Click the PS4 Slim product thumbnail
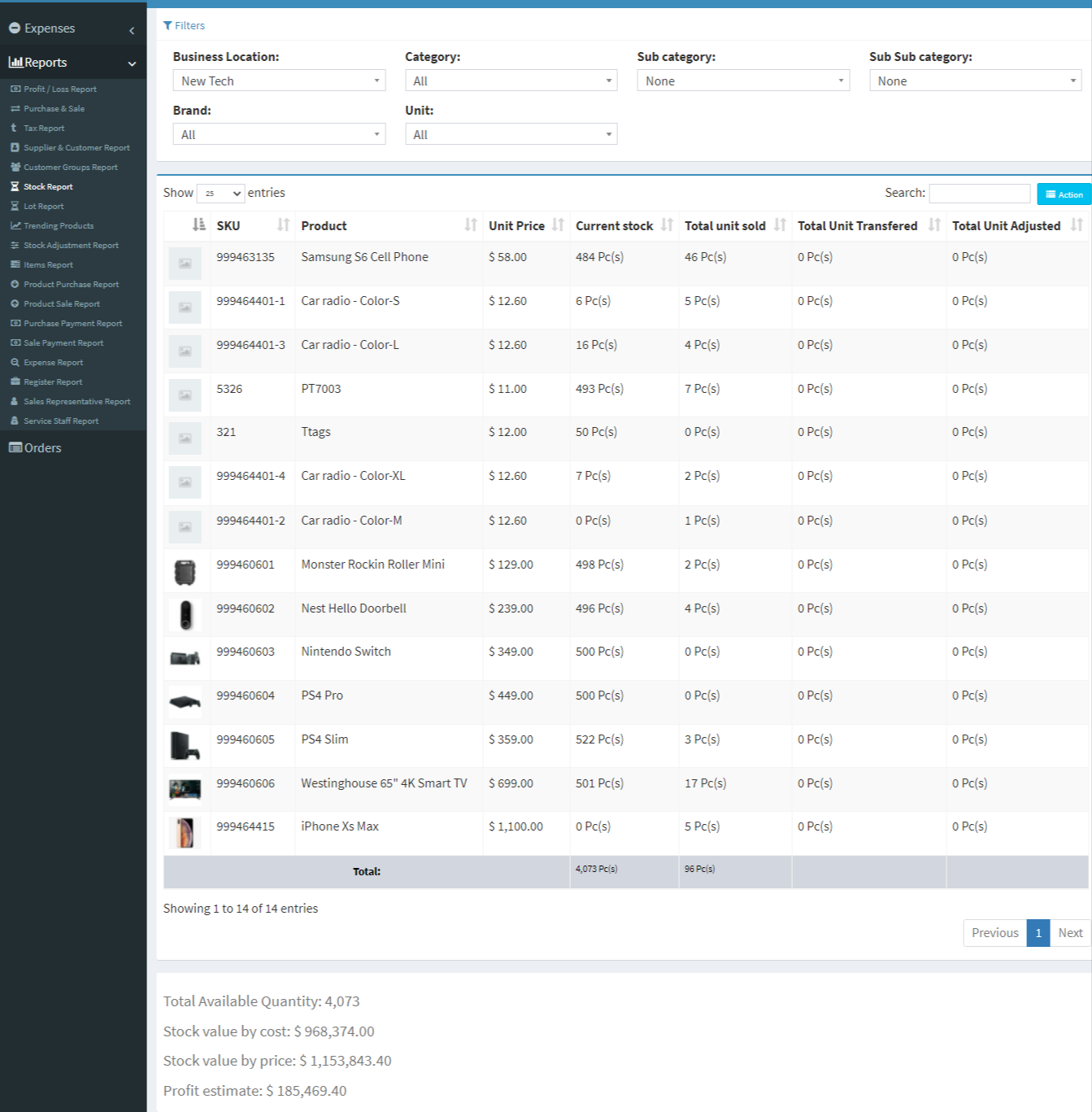 point(185,745)
